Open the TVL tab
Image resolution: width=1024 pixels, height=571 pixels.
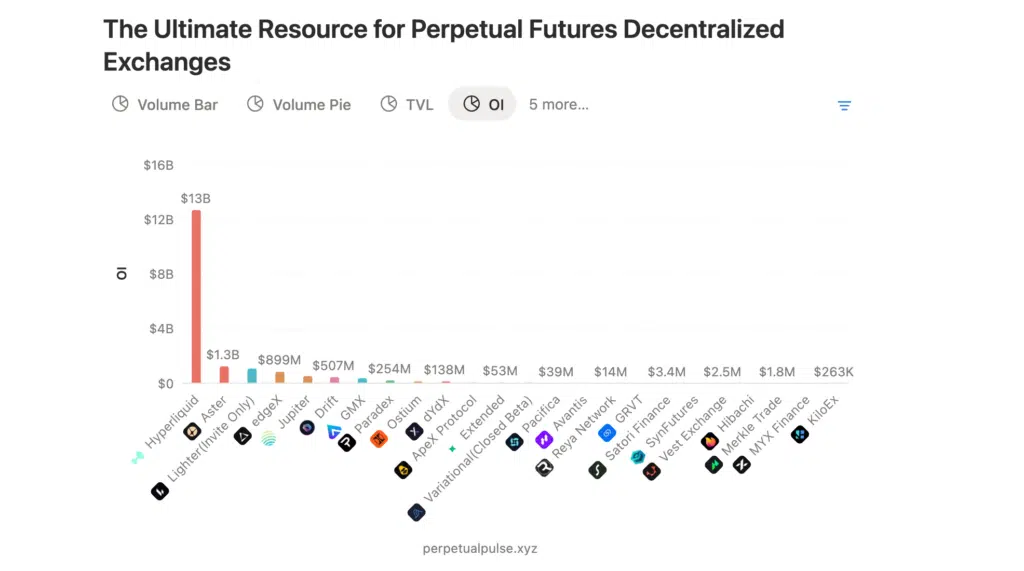coord(406,104)
